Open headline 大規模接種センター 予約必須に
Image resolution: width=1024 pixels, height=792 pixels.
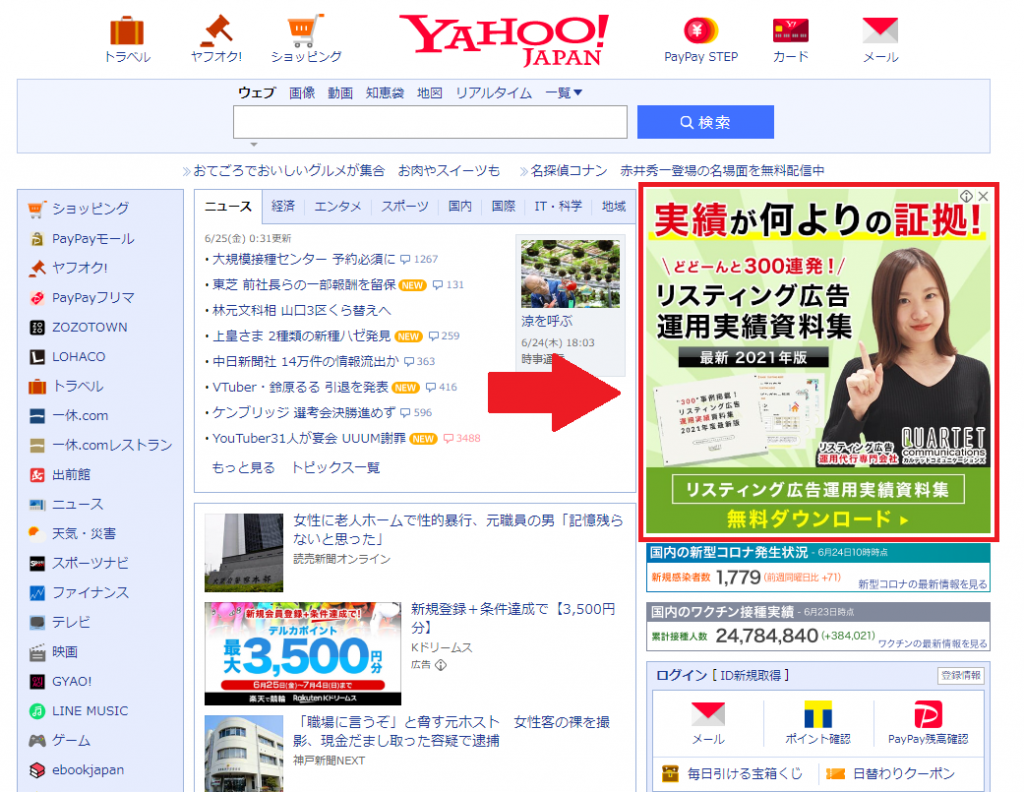pyautogui.click(x=304, y=259)
